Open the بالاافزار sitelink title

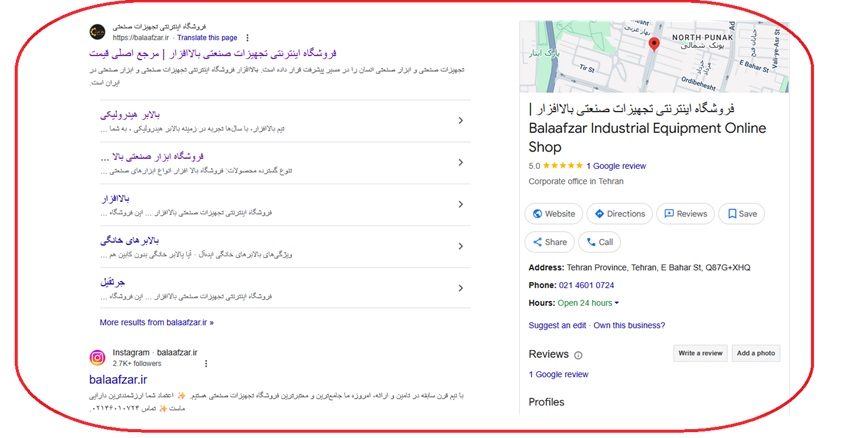pyautogui.click(x=115, y=199)
